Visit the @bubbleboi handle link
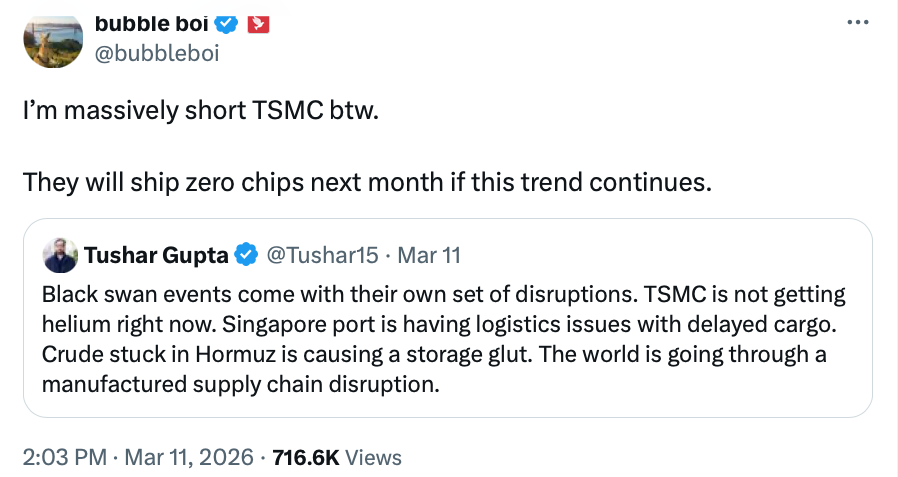This screenshot has width=898, height=477. pos(156,53)
